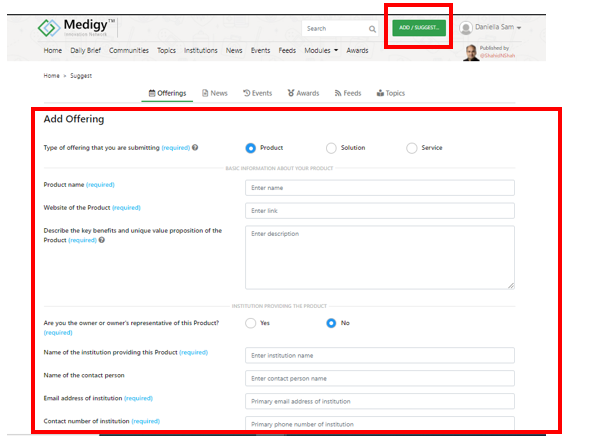The image size is (591, 448).
Task: Go to Home breadcrumb link
Action: point(51,76)
